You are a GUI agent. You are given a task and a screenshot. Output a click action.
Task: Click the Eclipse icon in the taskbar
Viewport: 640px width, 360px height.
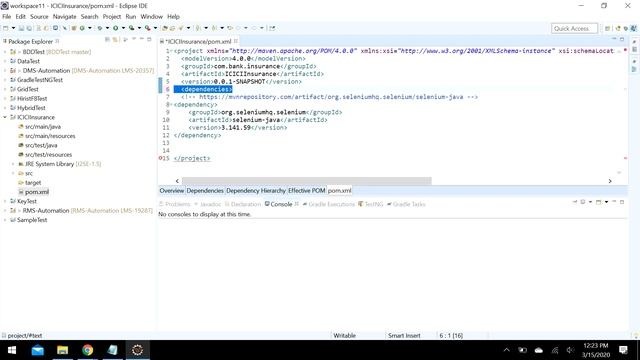coord(138,350)
